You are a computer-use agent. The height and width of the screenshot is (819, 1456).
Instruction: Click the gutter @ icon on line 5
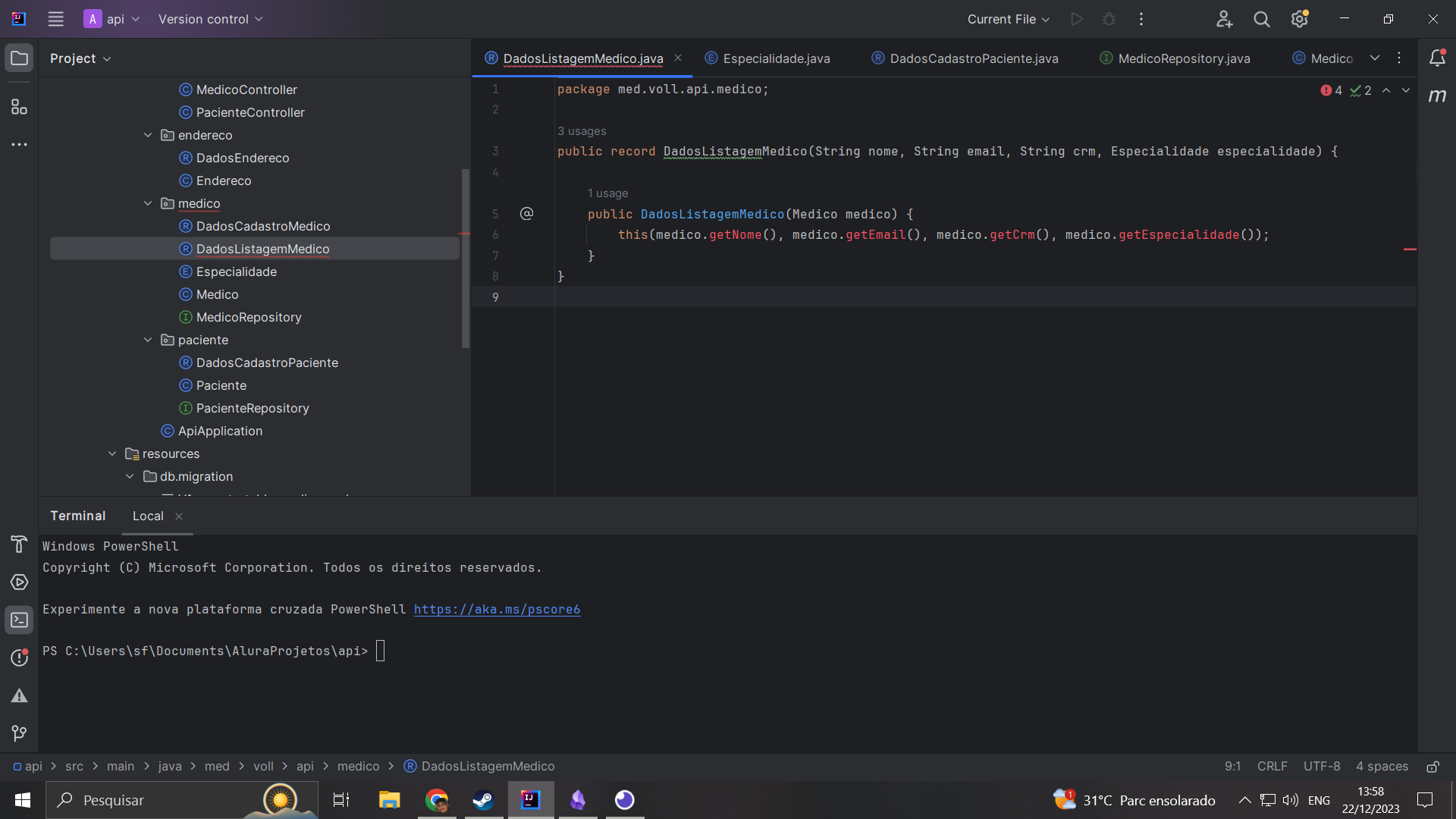point(526,214)
